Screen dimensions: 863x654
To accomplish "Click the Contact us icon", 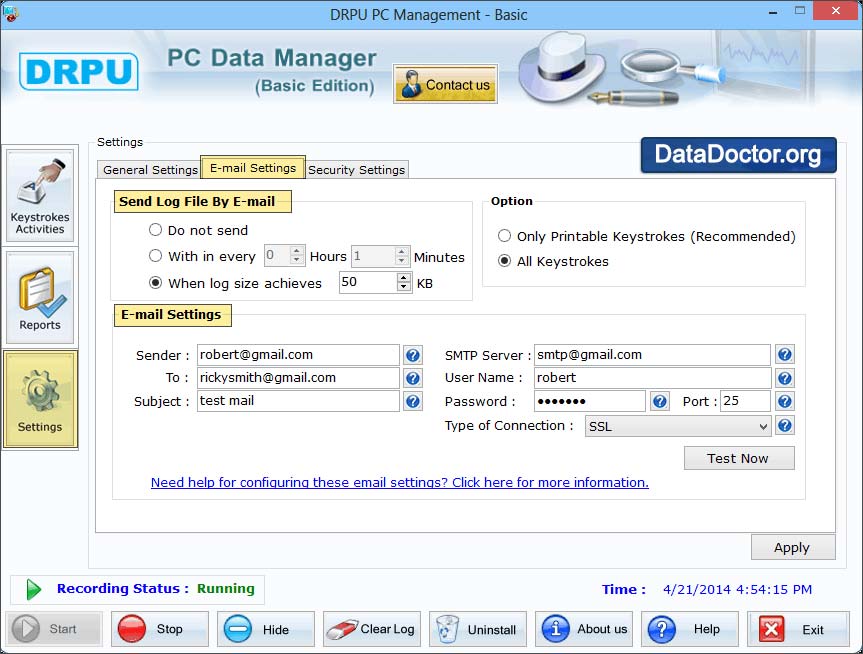I will (x=444, y=84).
